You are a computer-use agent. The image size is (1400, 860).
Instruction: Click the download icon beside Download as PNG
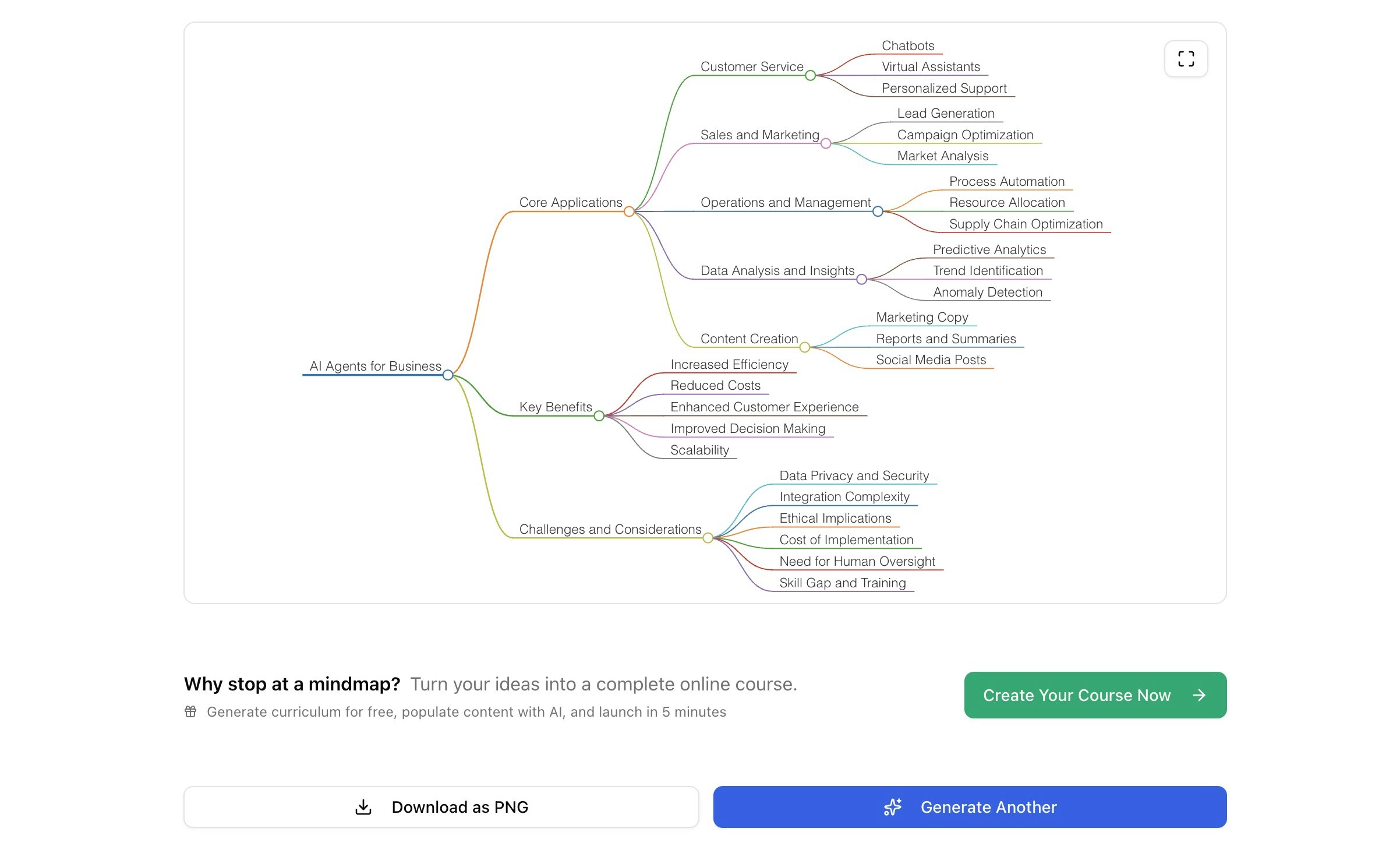(x=363, y=807)
